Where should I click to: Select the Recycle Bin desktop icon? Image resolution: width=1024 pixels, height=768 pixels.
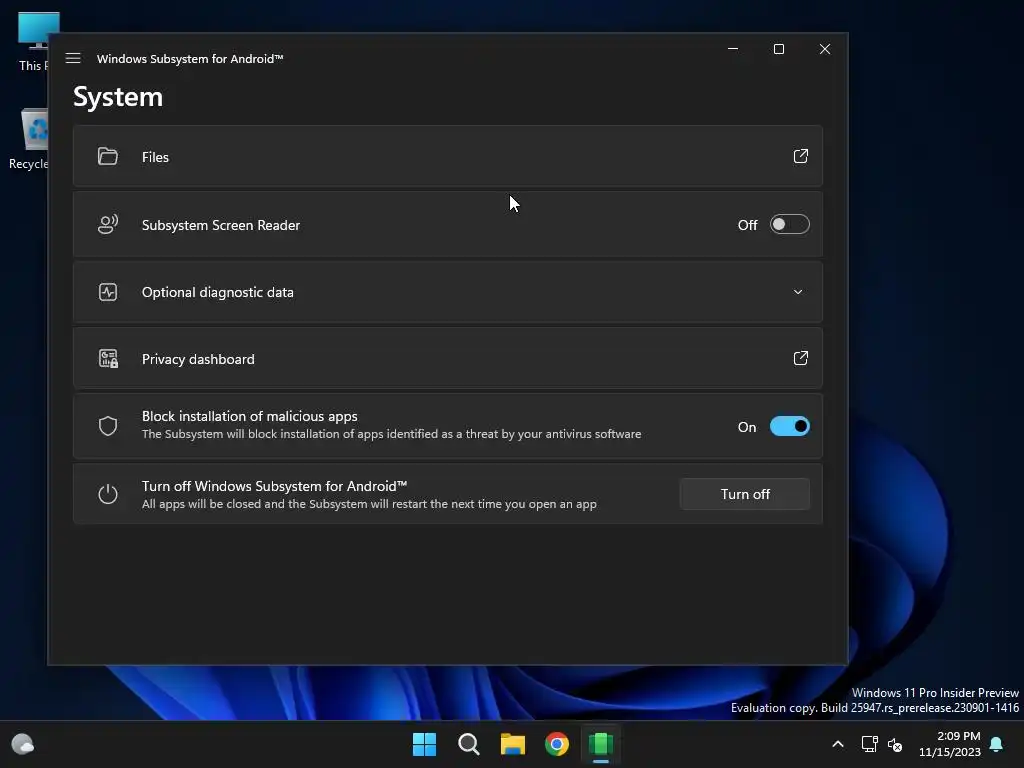(x=30, y=138)
